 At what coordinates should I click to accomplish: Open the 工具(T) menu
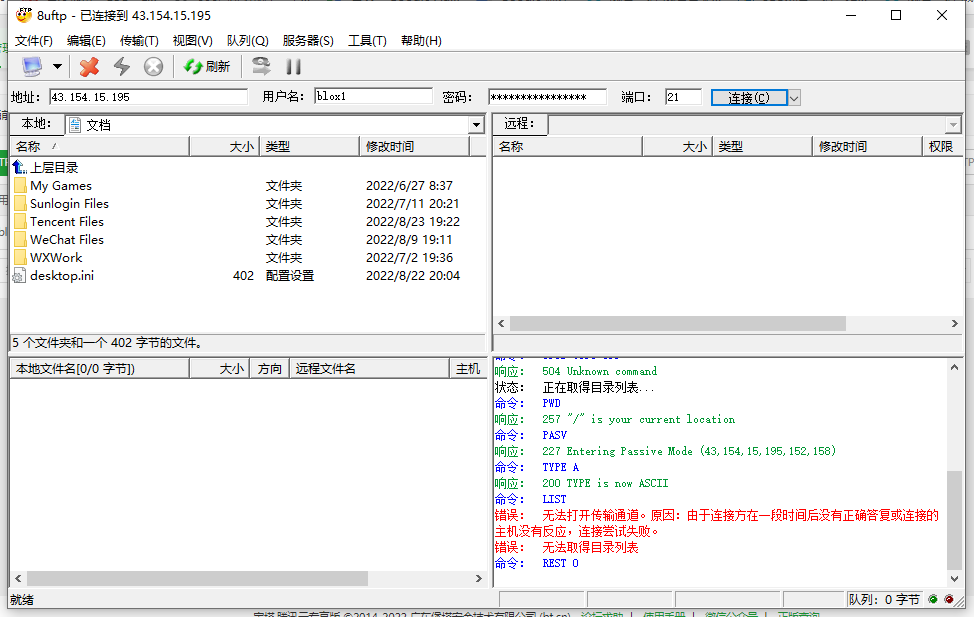[x=367, y=40]
